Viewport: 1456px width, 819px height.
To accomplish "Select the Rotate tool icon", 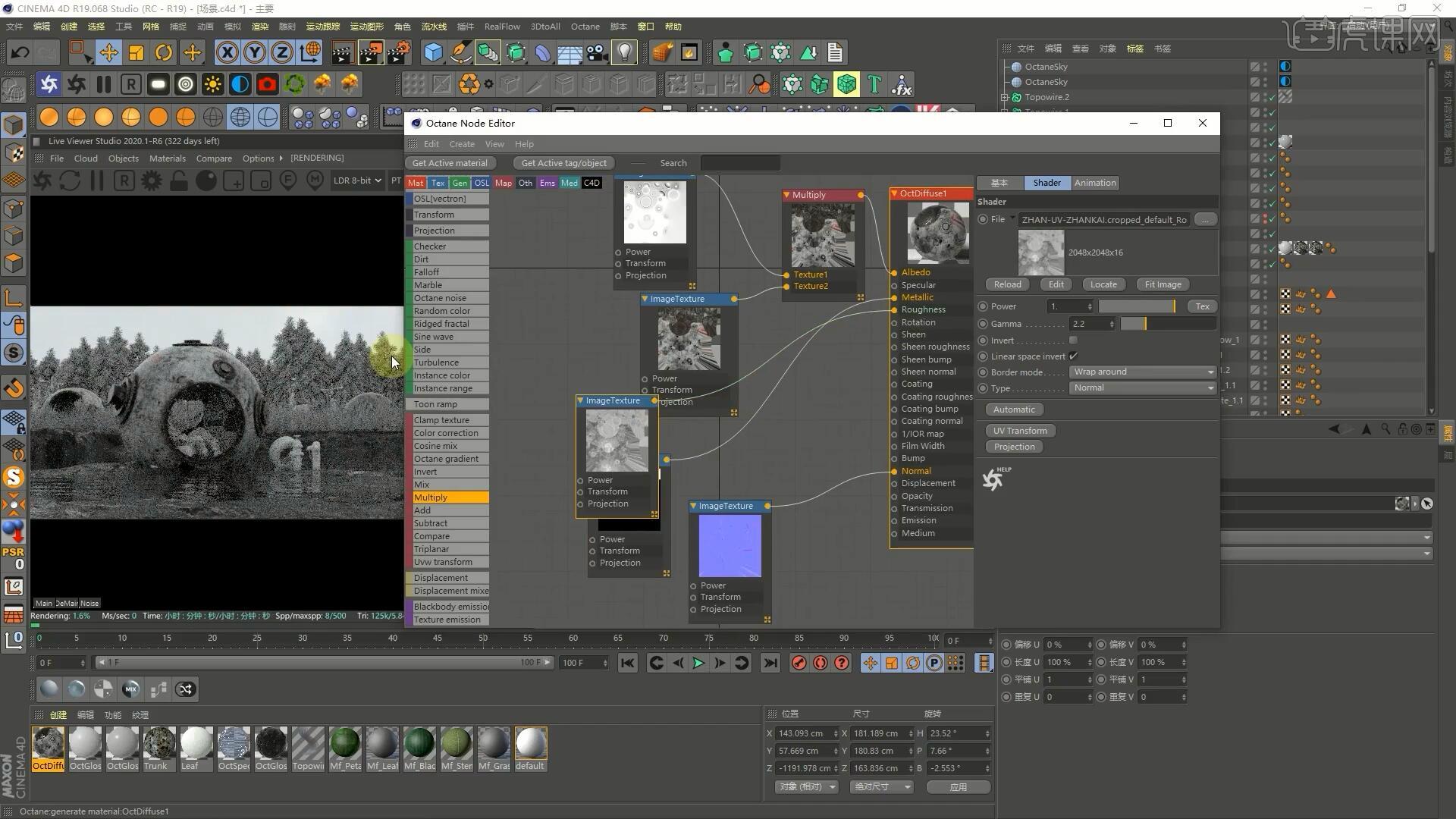I will click(x=164, y=52).
